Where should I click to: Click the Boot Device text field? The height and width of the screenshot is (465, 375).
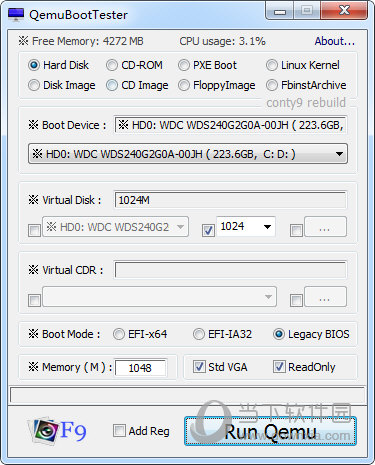[231, 125]
